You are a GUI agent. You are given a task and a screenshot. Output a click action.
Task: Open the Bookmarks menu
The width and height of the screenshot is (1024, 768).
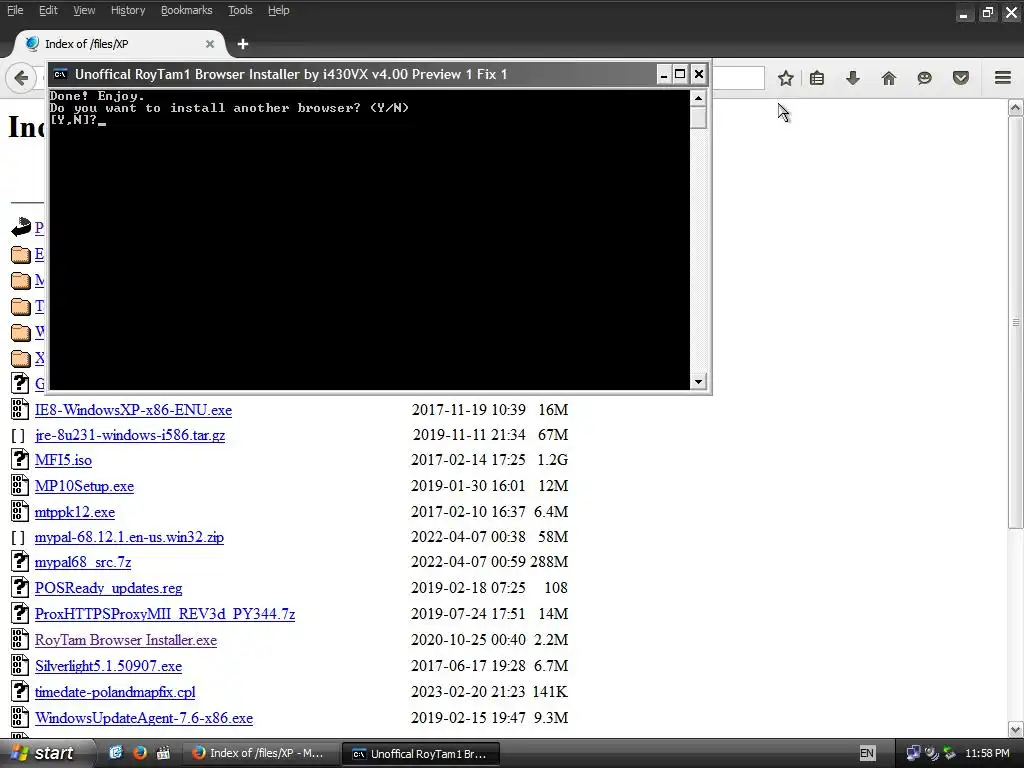187,10
